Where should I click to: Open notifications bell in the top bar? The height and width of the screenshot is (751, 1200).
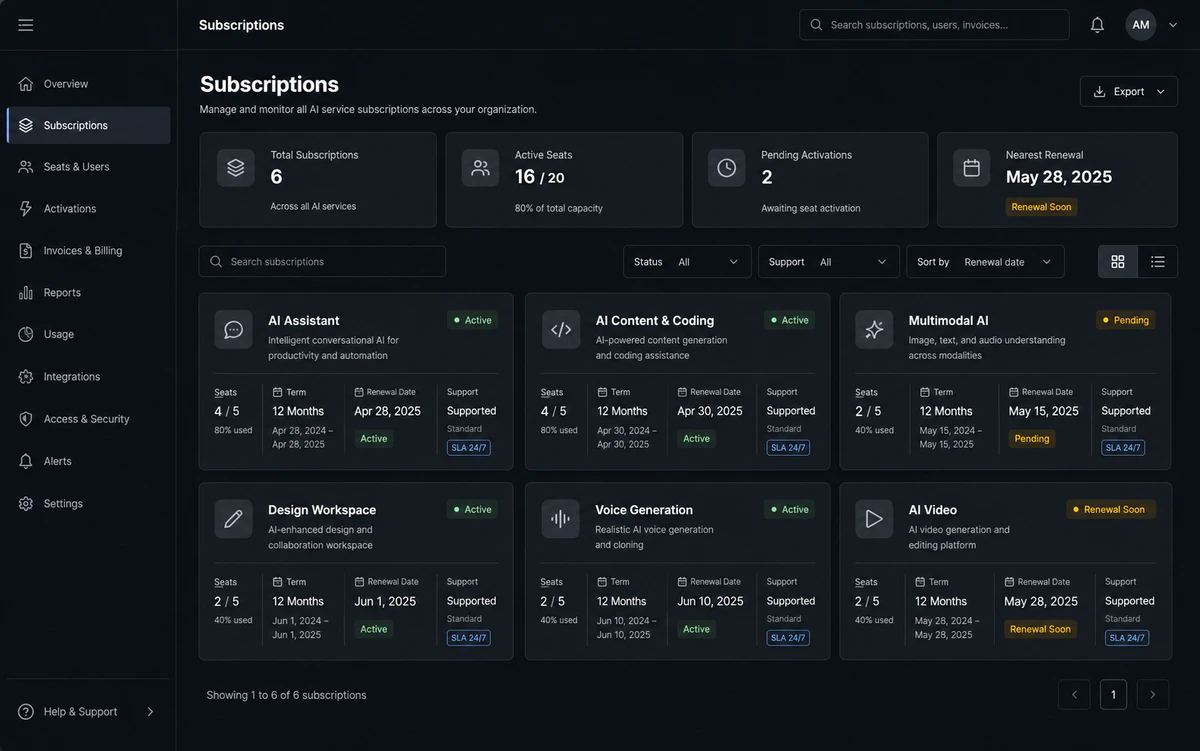pos(1097,25)
